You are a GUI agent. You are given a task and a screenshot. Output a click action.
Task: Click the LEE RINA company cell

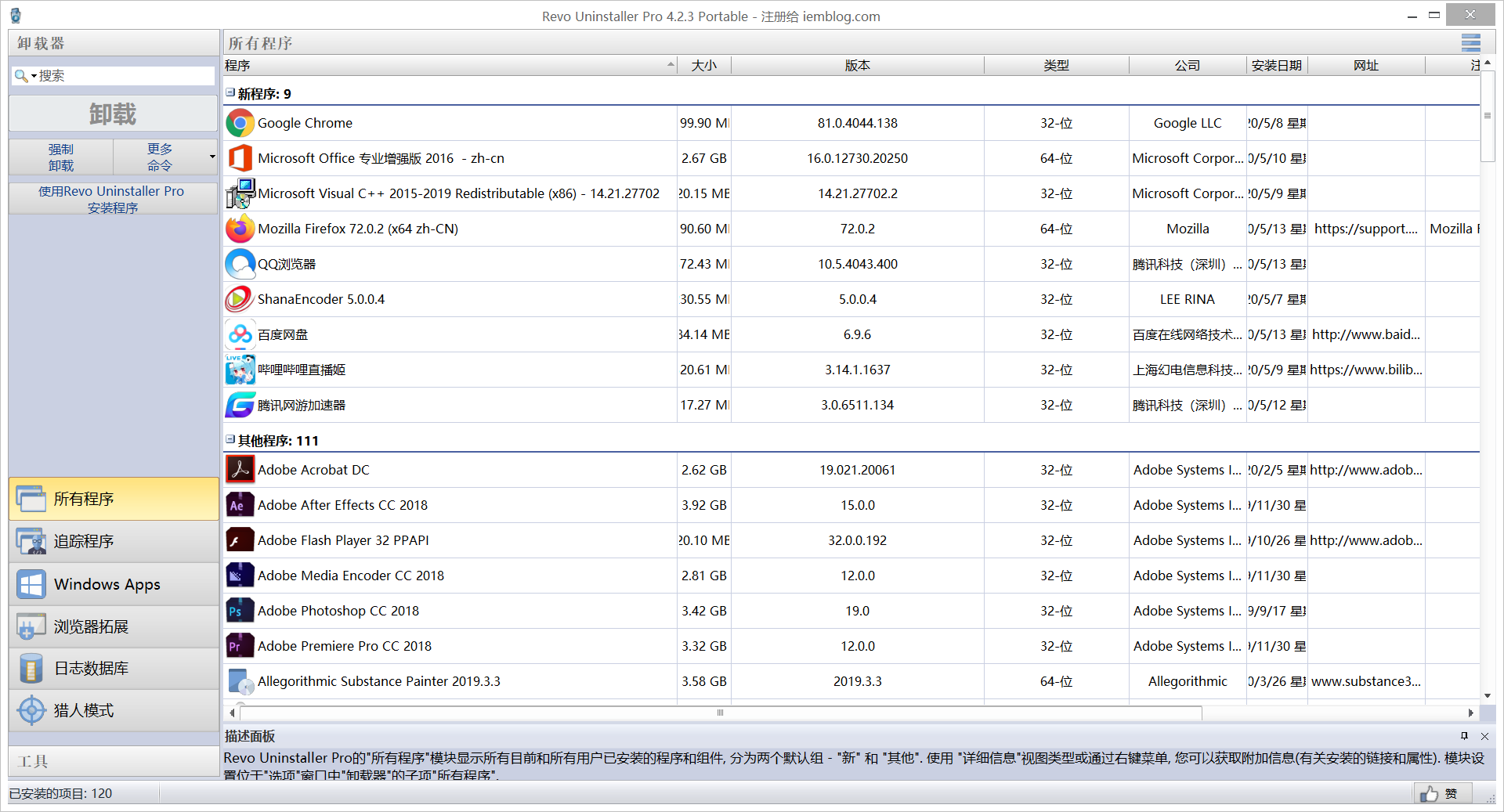(1188, 299)
